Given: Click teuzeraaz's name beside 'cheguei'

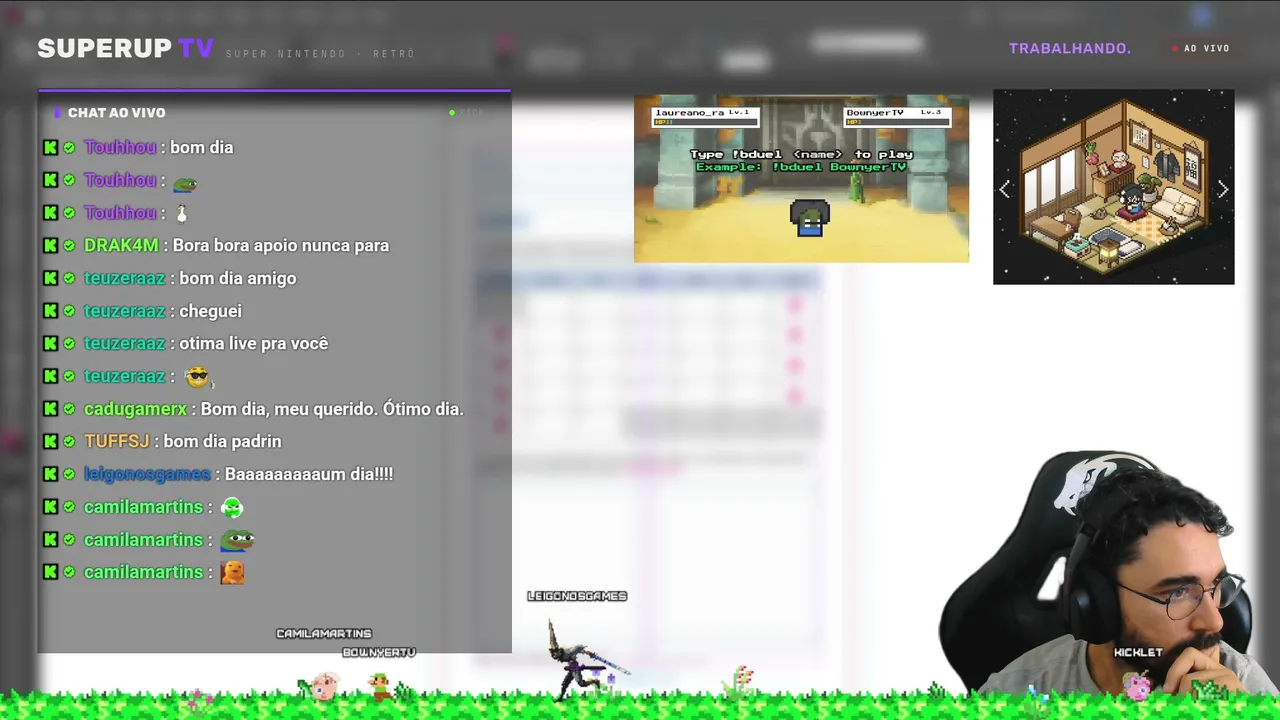Looking at the screenshot, I should [124, 311].
